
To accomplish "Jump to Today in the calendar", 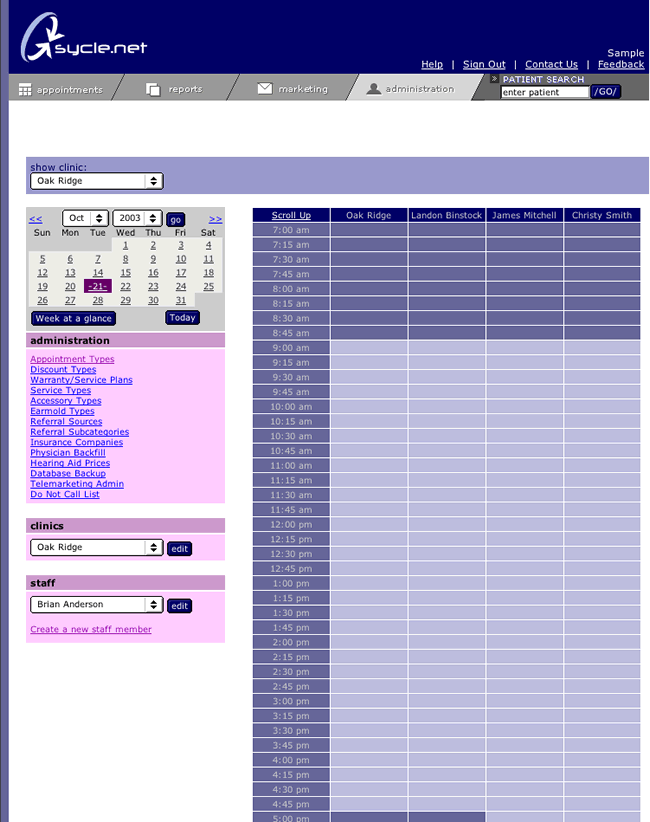I will tap(182, 318).
